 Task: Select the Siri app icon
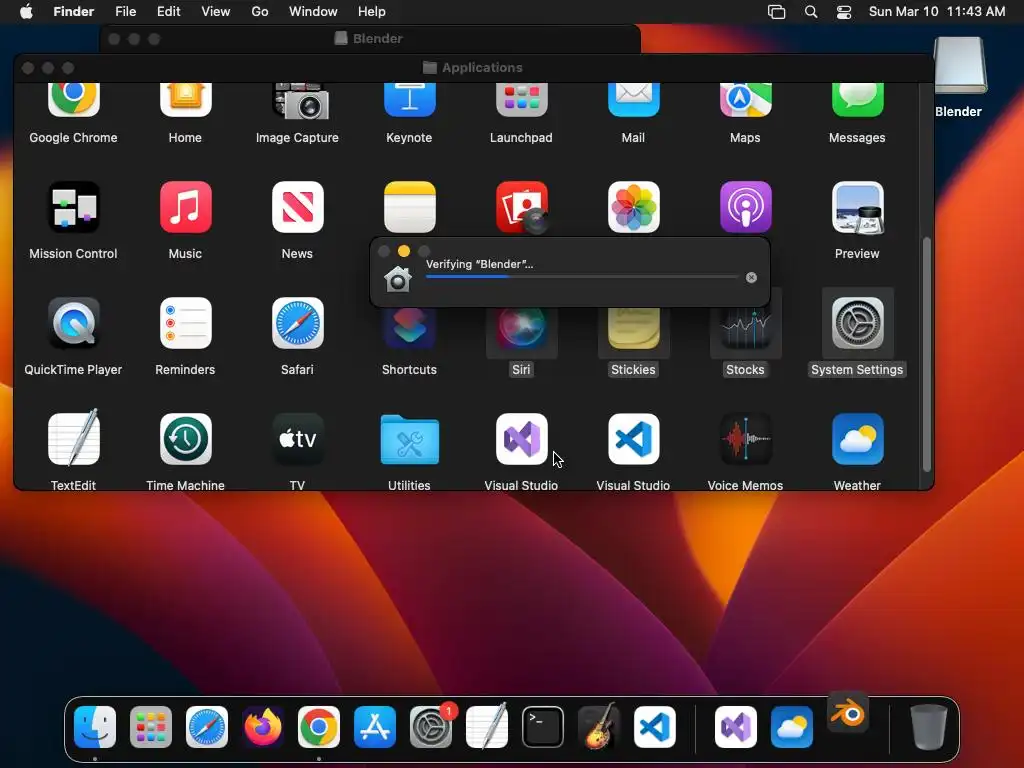coord(521,330)
